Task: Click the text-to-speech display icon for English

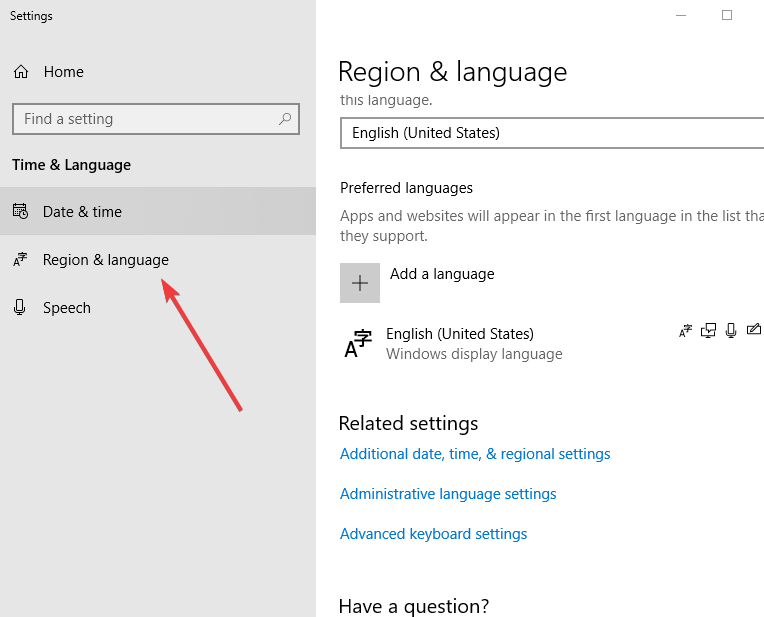Action: click(x=709, y=331)
